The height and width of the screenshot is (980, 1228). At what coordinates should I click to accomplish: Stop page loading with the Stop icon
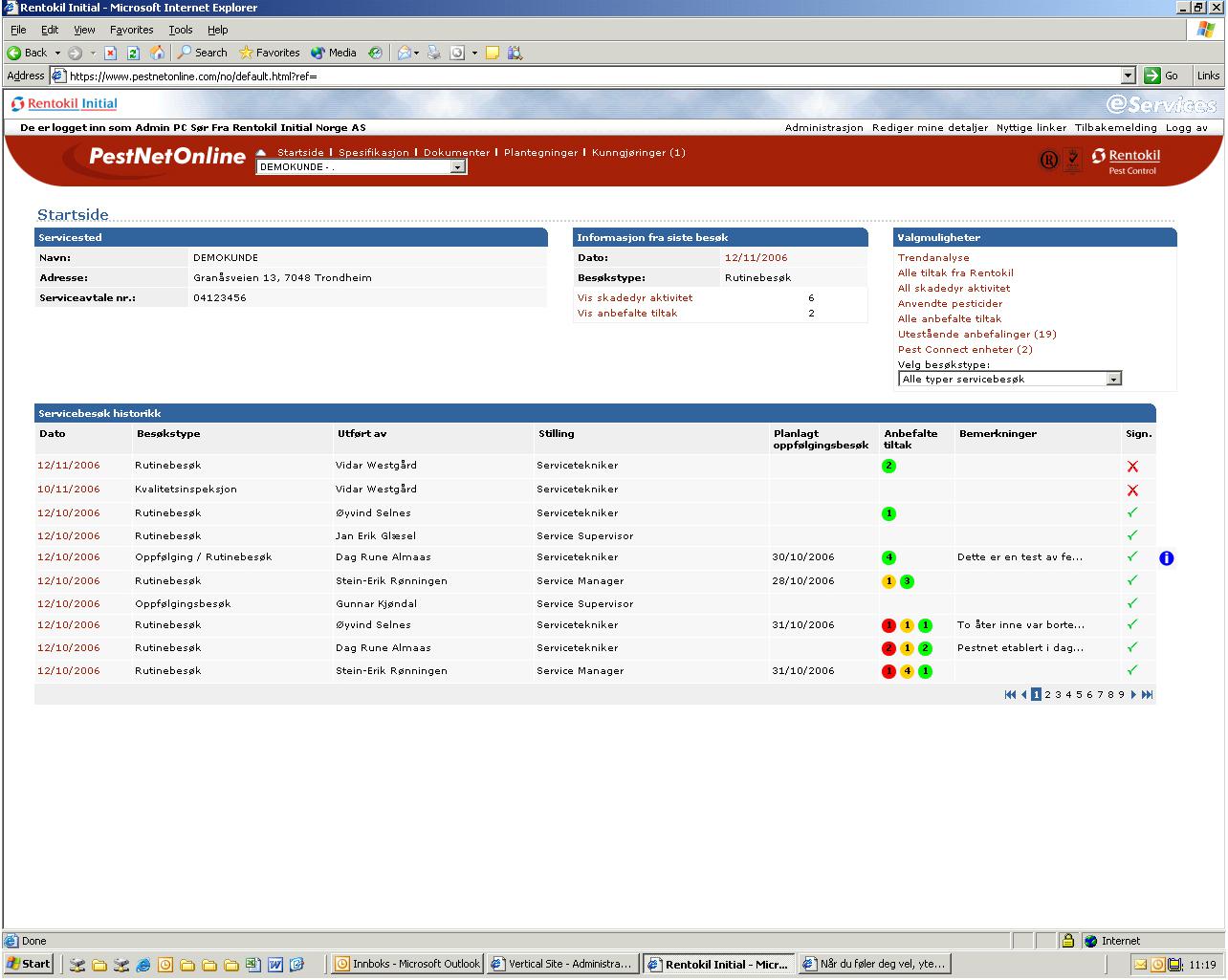click(x=111, y=53)
